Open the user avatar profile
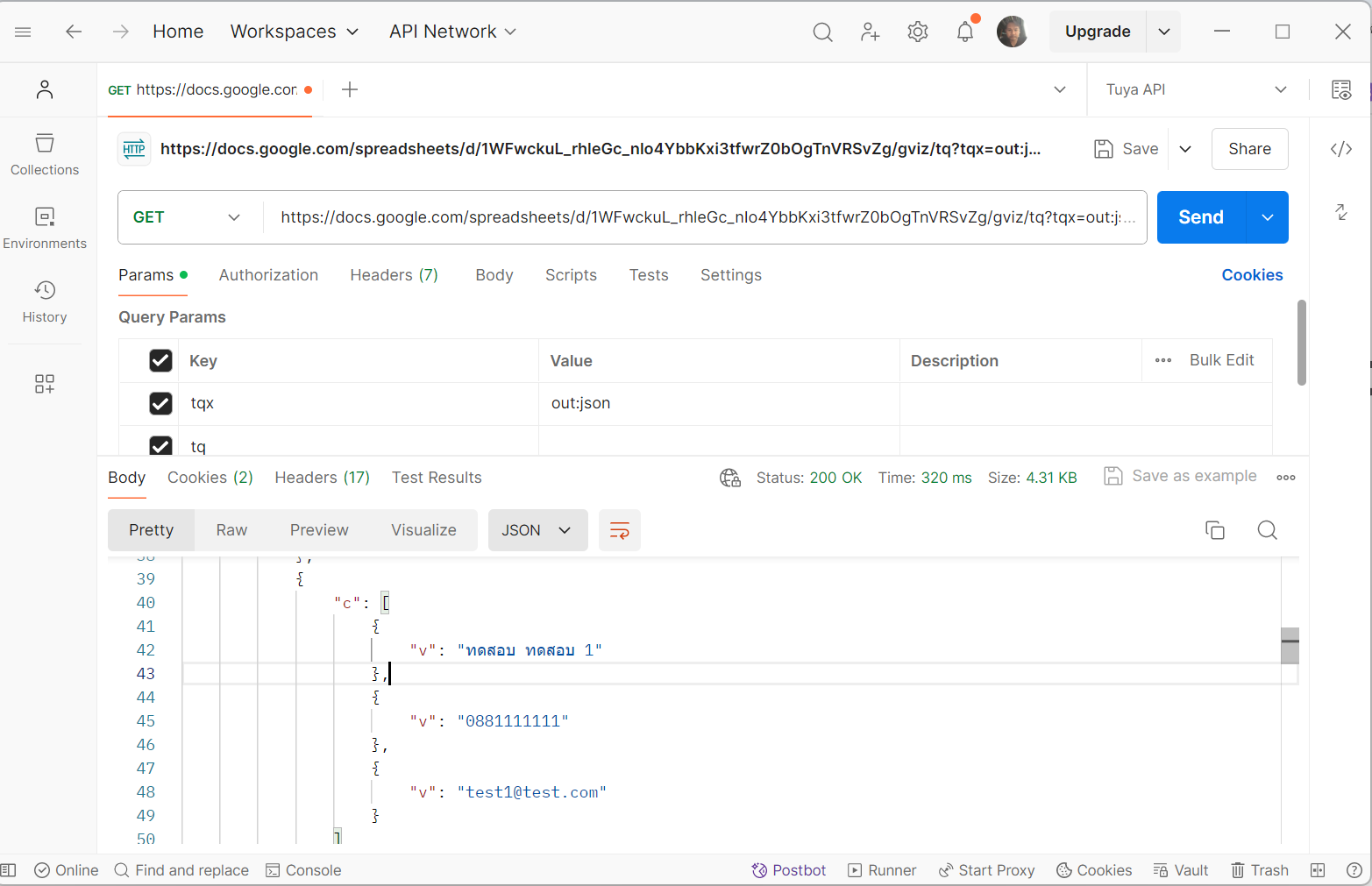1372x886 pixels. 1013,32
